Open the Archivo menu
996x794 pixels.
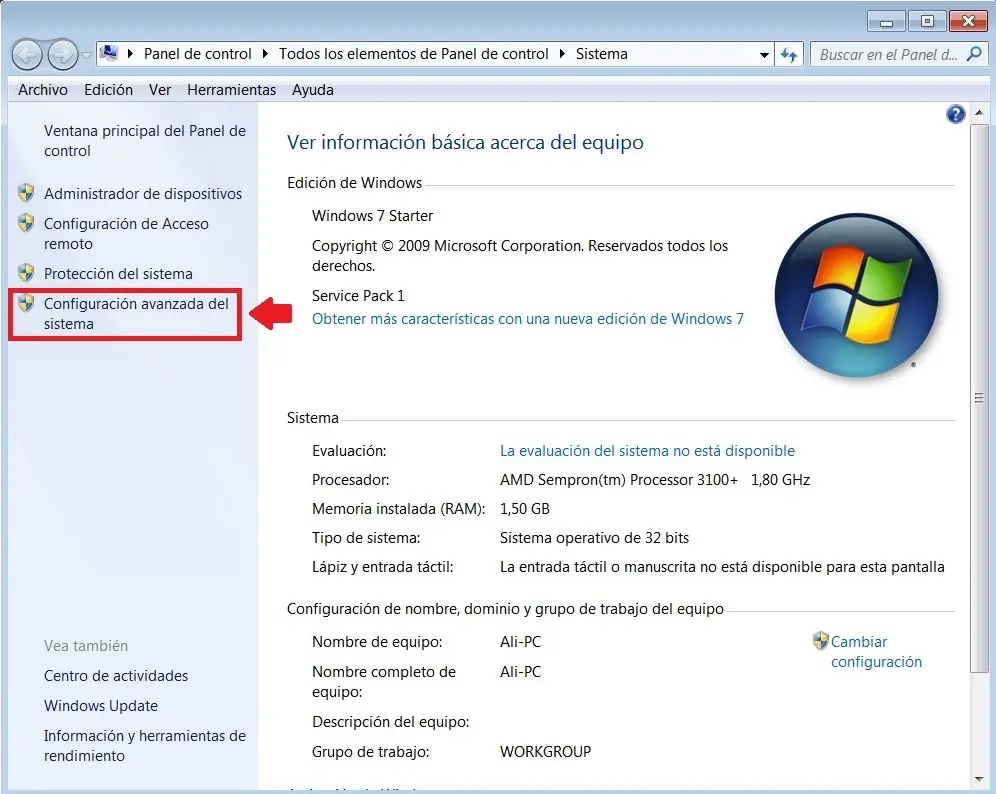[42, 89]
